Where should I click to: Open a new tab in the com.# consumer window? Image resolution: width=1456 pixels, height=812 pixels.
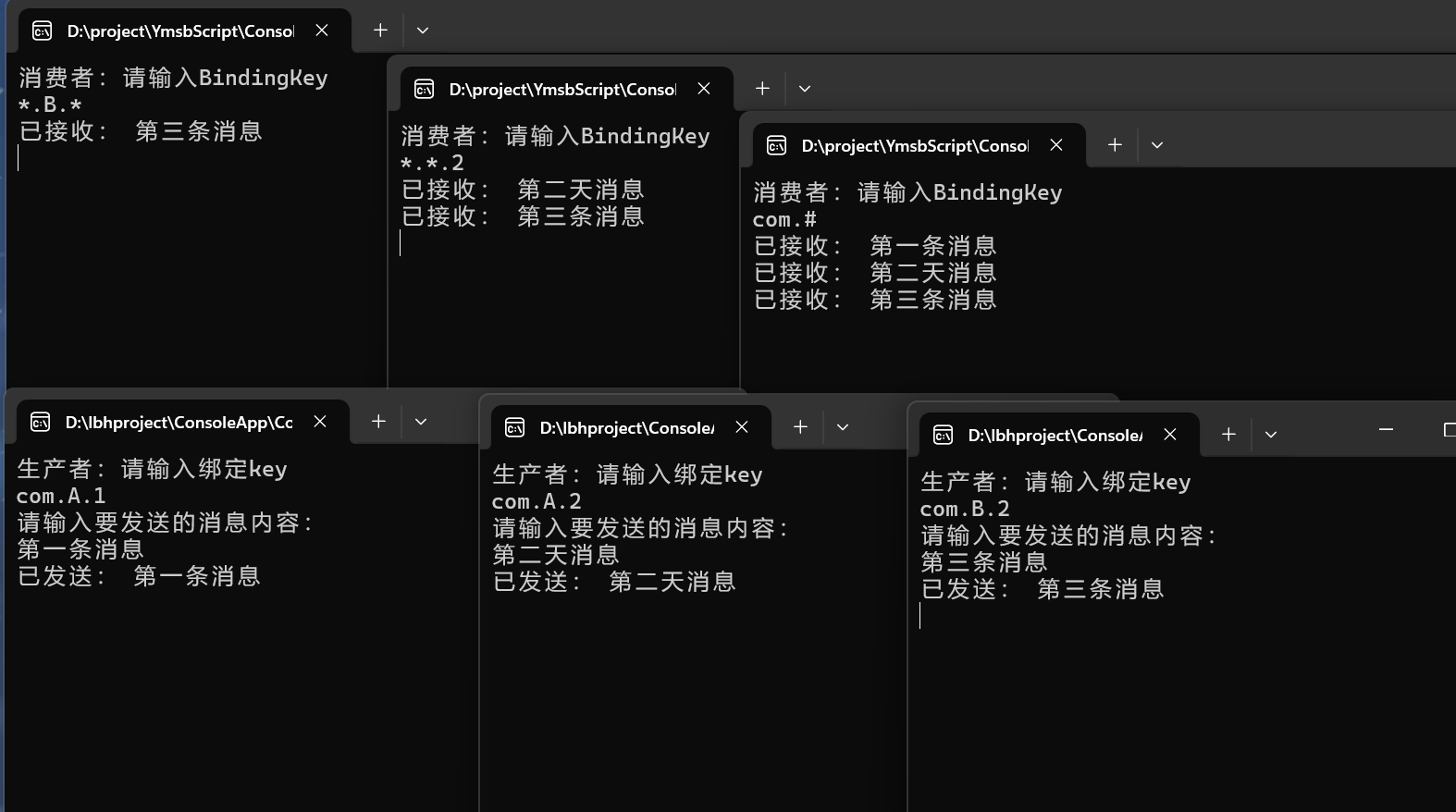click(x=1115, y=145)
